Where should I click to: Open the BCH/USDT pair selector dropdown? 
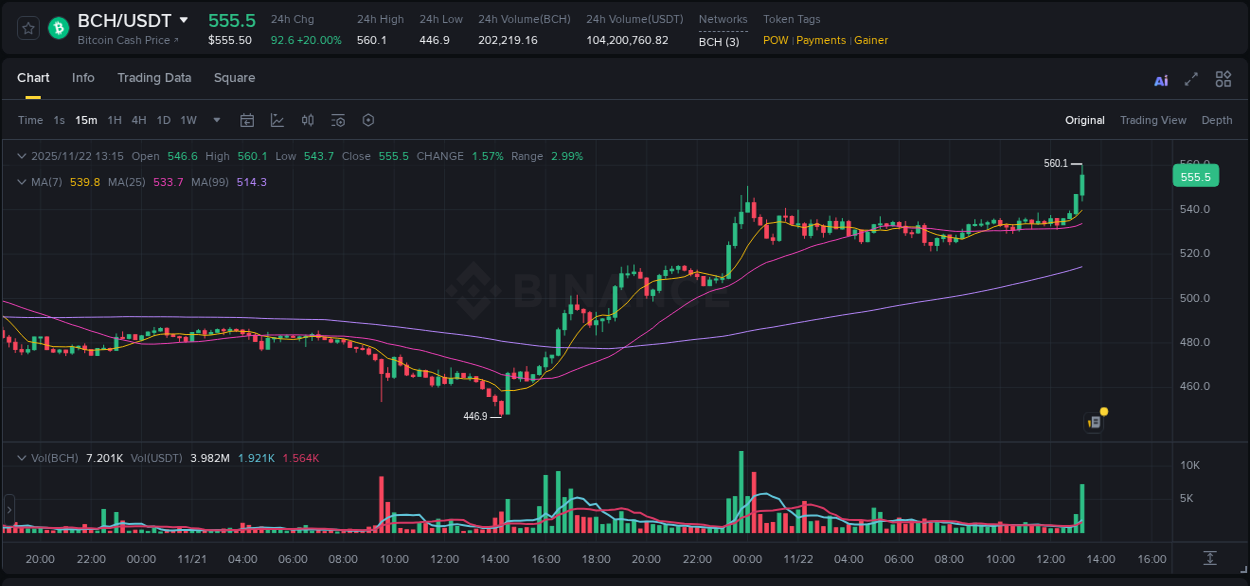click(182, 19)
